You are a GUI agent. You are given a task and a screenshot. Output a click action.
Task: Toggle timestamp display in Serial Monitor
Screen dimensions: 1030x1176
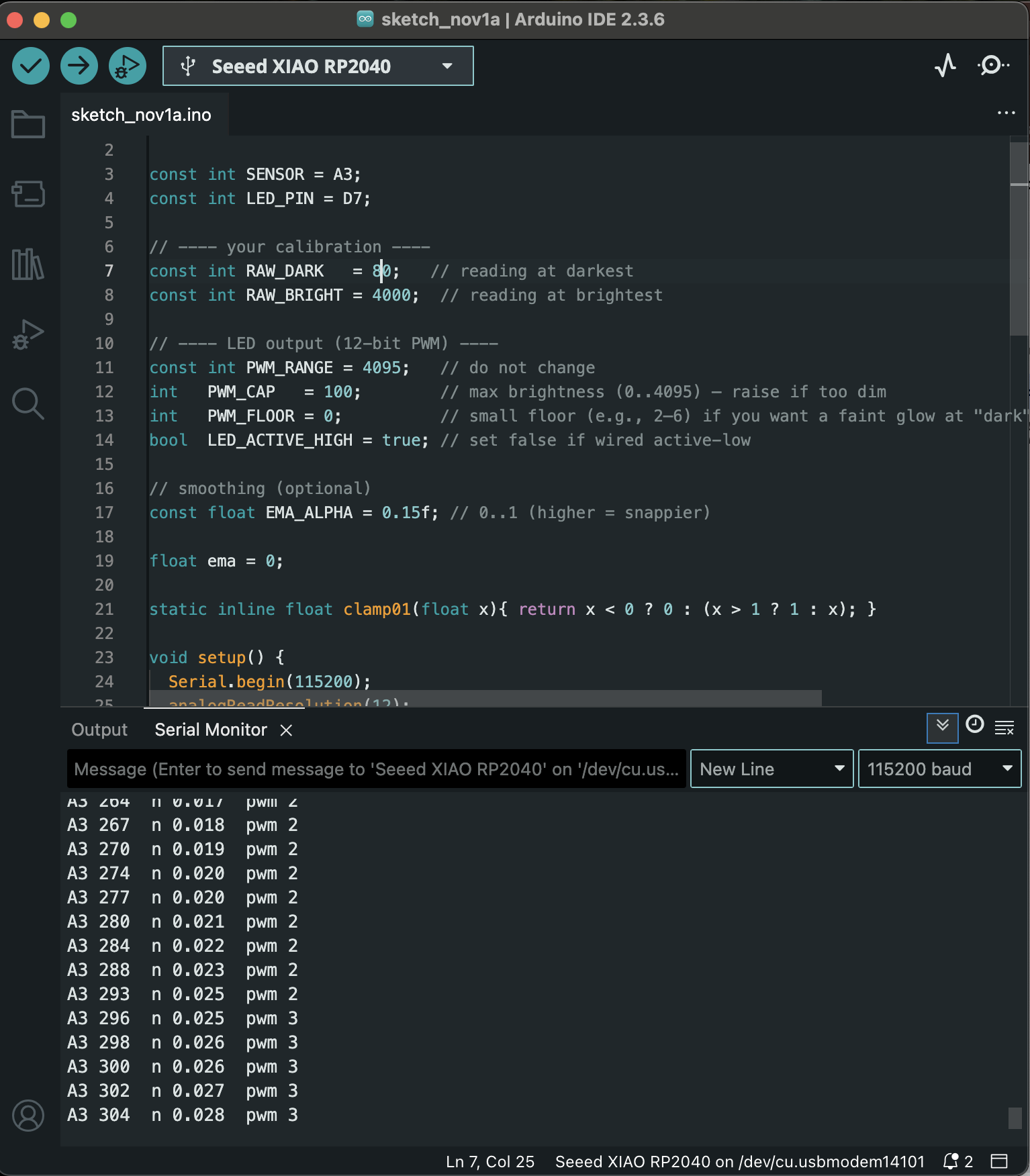click(974, 725)
